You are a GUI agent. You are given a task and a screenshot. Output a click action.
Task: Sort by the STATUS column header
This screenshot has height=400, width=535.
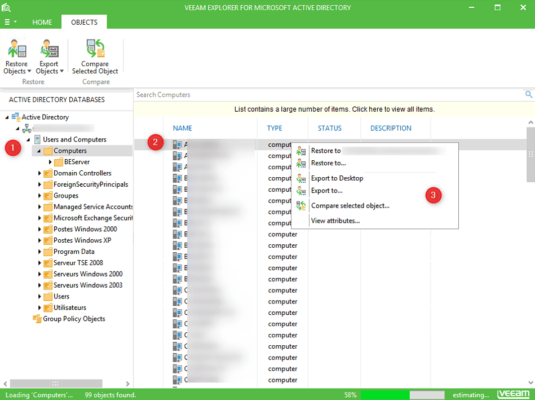pyautogui.click(x=330, y=128)
